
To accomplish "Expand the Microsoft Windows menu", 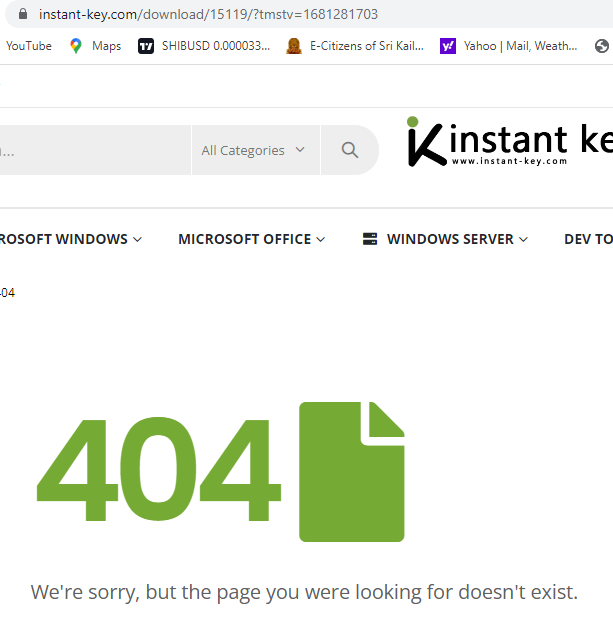I will 70,239.
